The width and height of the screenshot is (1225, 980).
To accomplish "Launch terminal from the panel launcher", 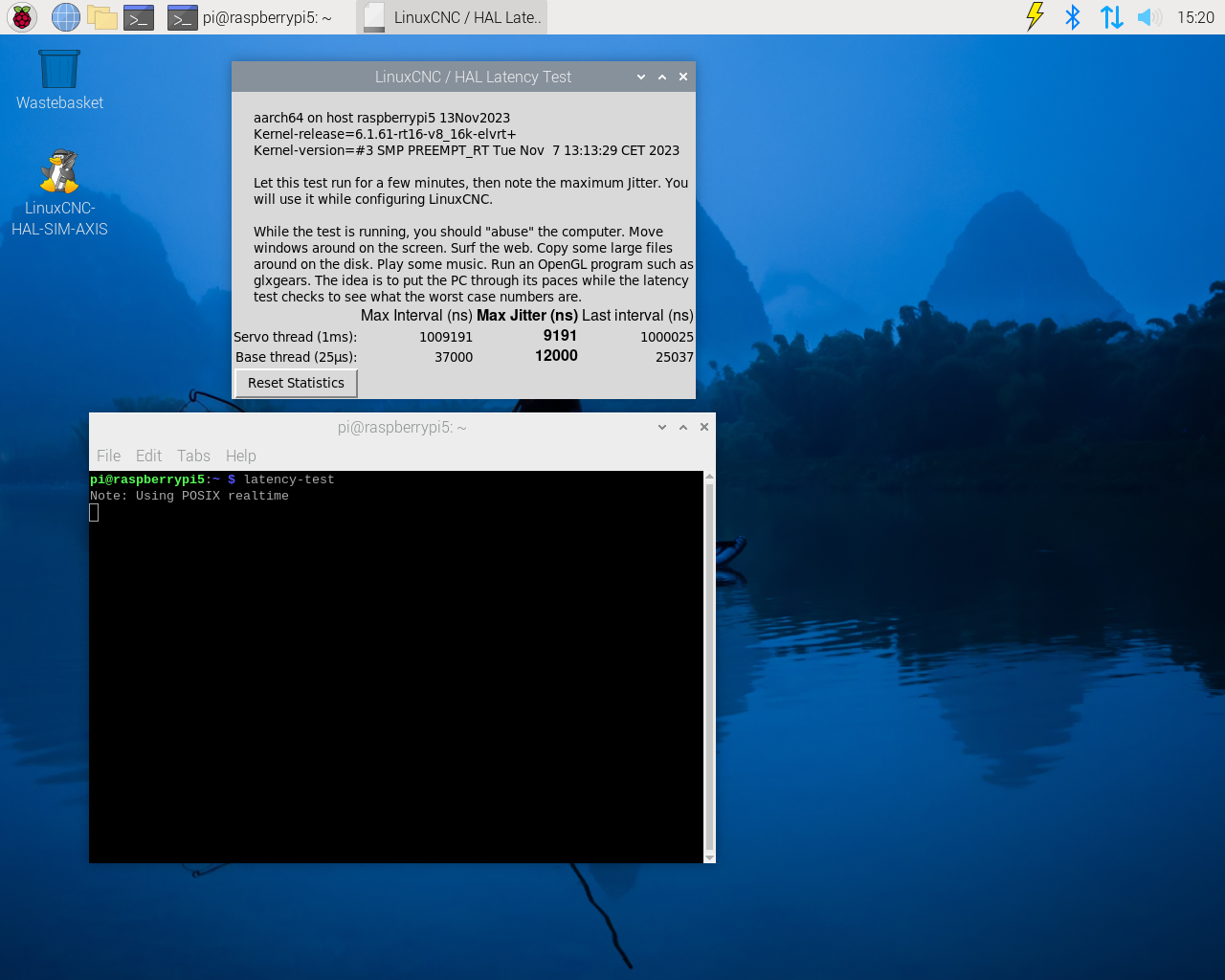I will [139, 17].
